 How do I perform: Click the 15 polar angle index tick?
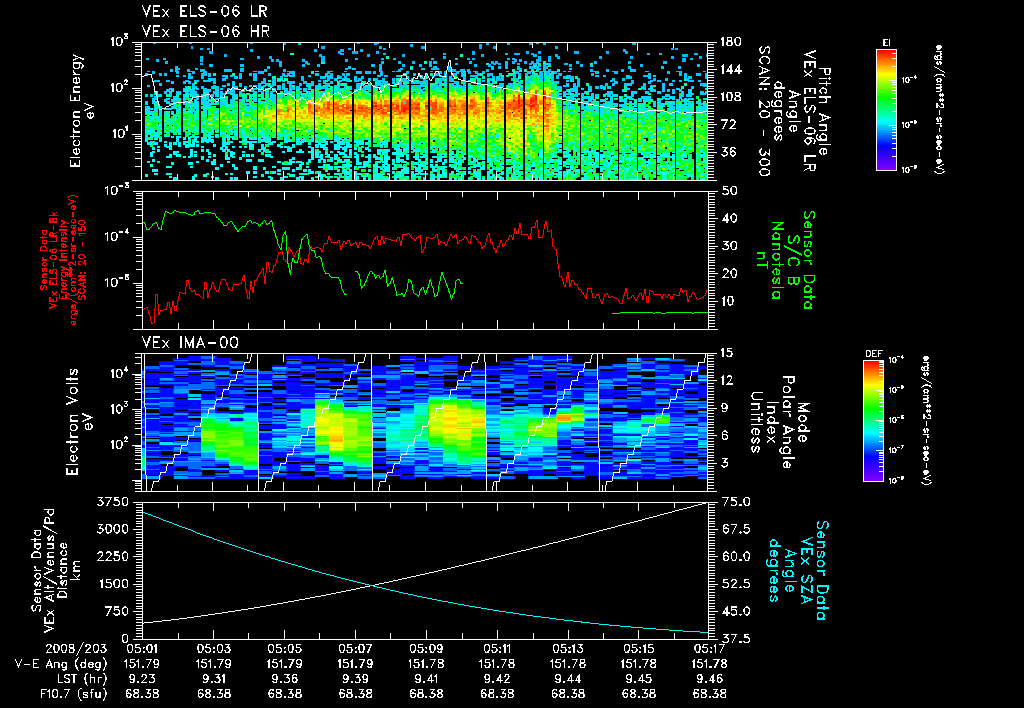[x=727, y=353]
